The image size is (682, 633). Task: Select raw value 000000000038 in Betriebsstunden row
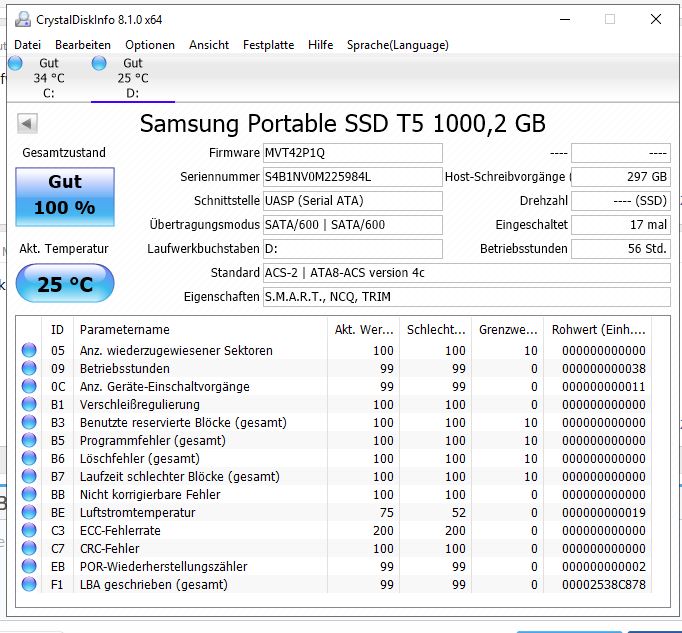tap(604, 369)
